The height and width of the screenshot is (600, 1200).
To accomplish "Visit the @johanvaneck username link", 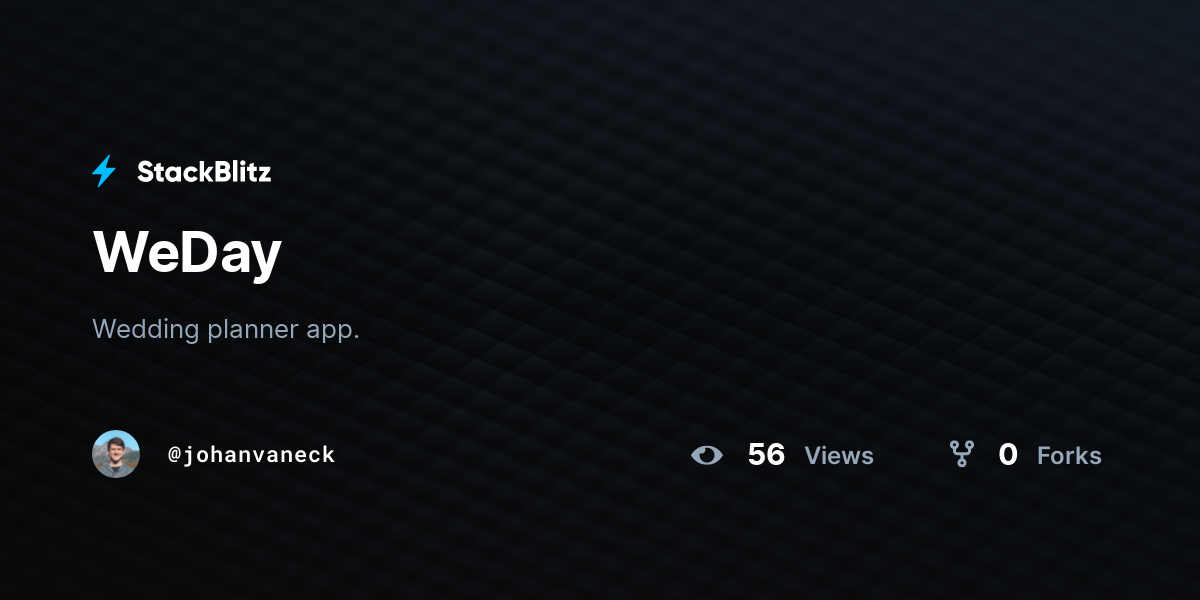I will (x=251, y=455).
